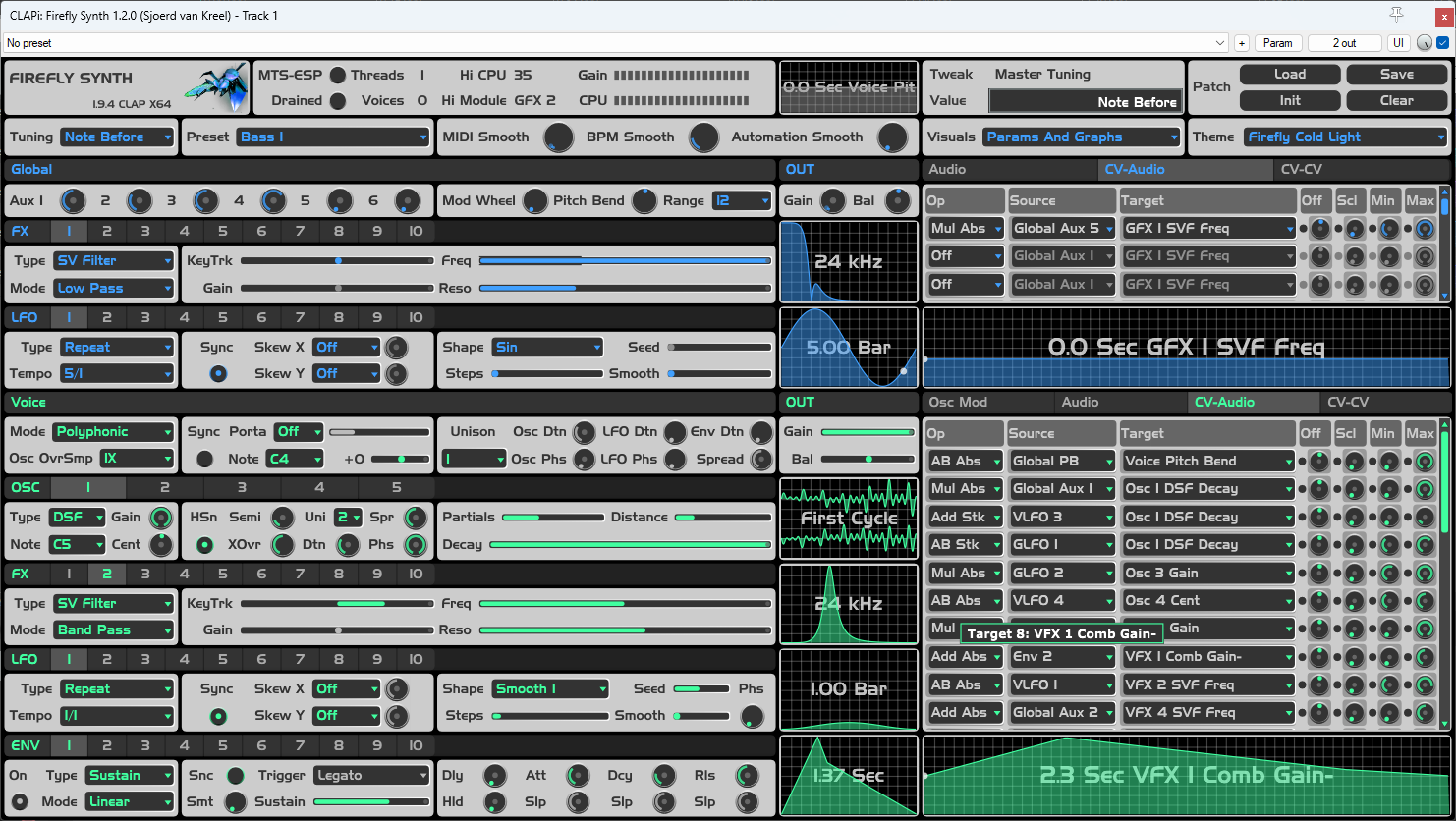Click the pin icon in title bar
The width and height of the screenshot is (1456, 821).
pyautogui.click(x=1396, y=15)
